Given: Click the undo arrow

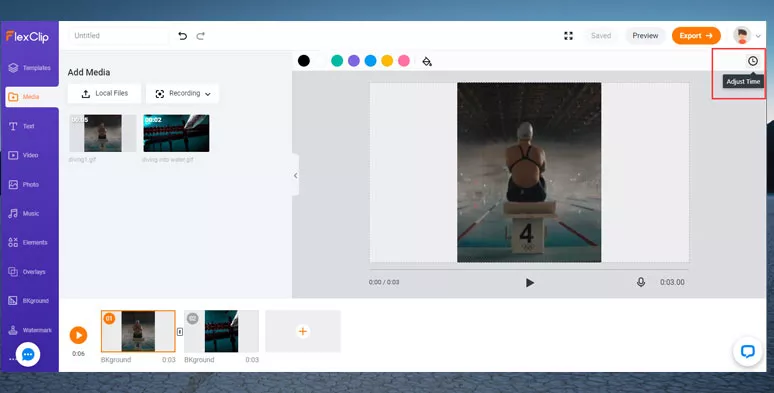Looking at the screenshot, I should 183,36.
